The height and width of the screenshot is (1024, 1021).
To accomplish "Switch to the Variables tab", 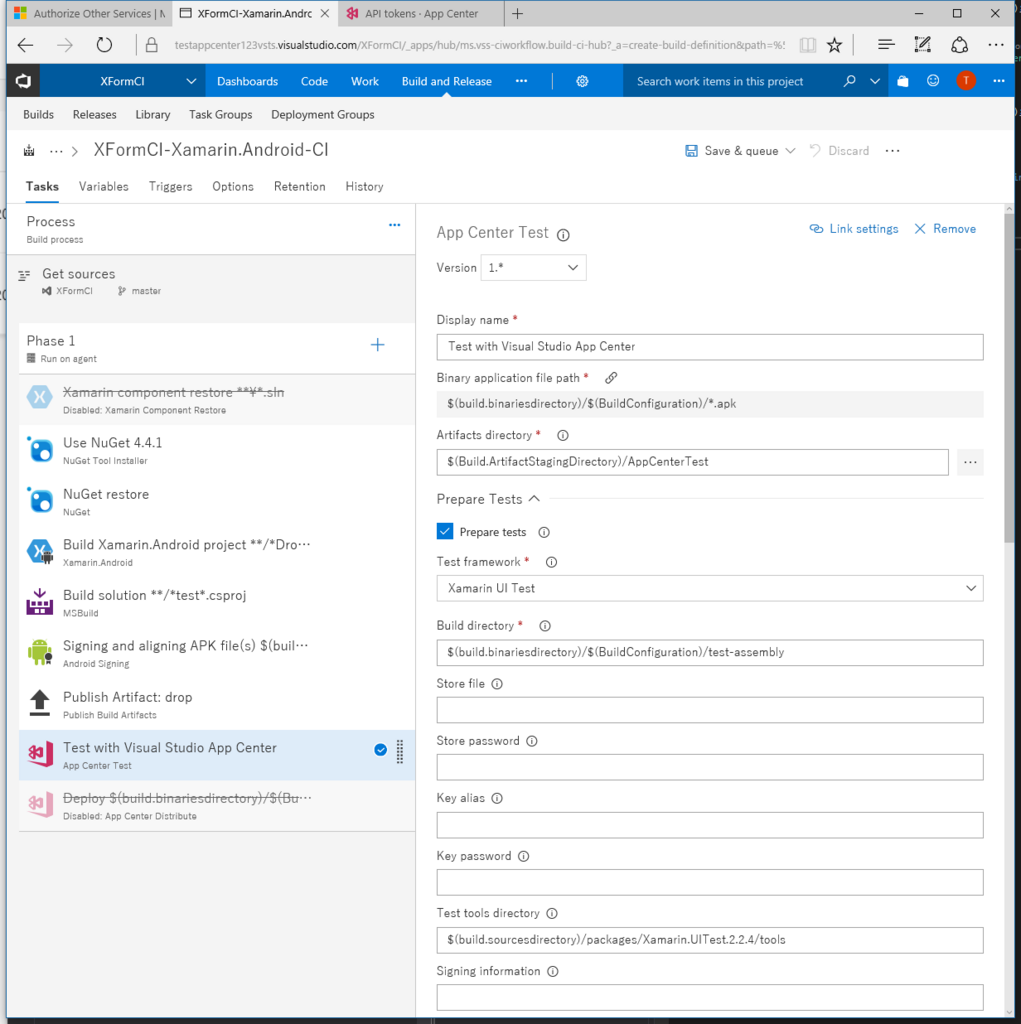I will [104, 187].
